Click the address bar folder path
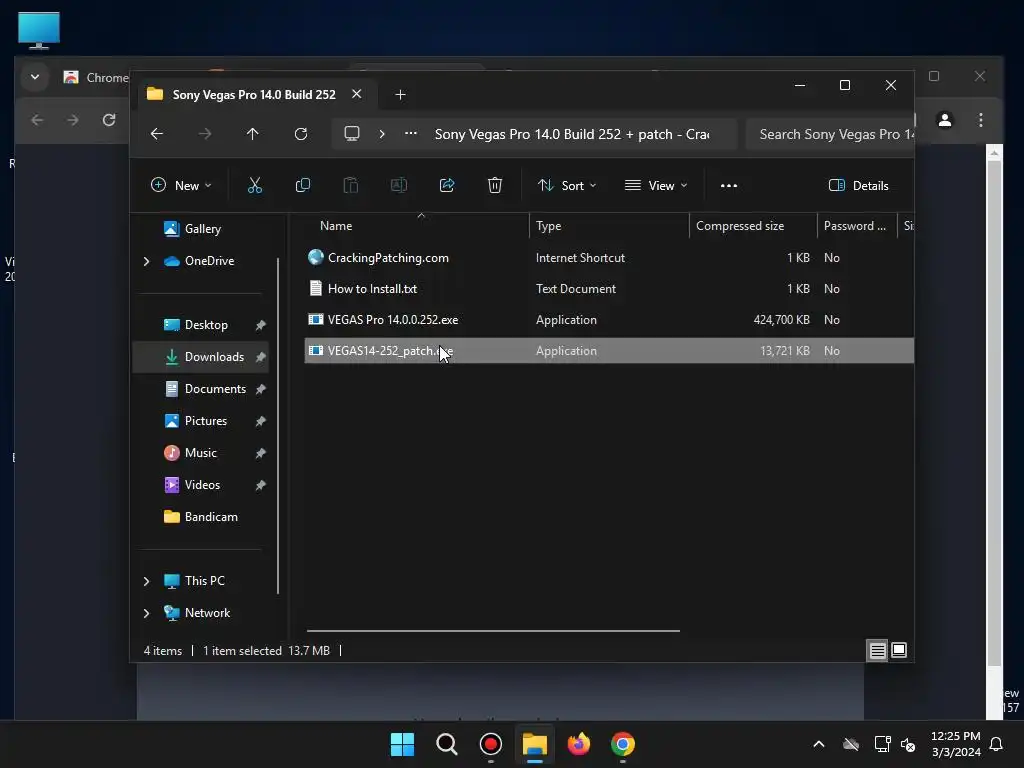The height and width of the screenshot is (768, 1024). [572, 134]
